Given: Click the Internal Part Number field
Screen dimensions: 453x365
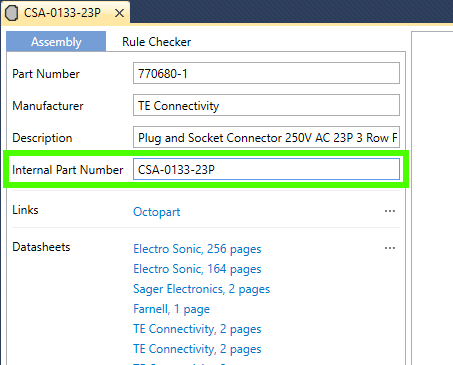Looking at the screenshot, I should click(266, 169).
